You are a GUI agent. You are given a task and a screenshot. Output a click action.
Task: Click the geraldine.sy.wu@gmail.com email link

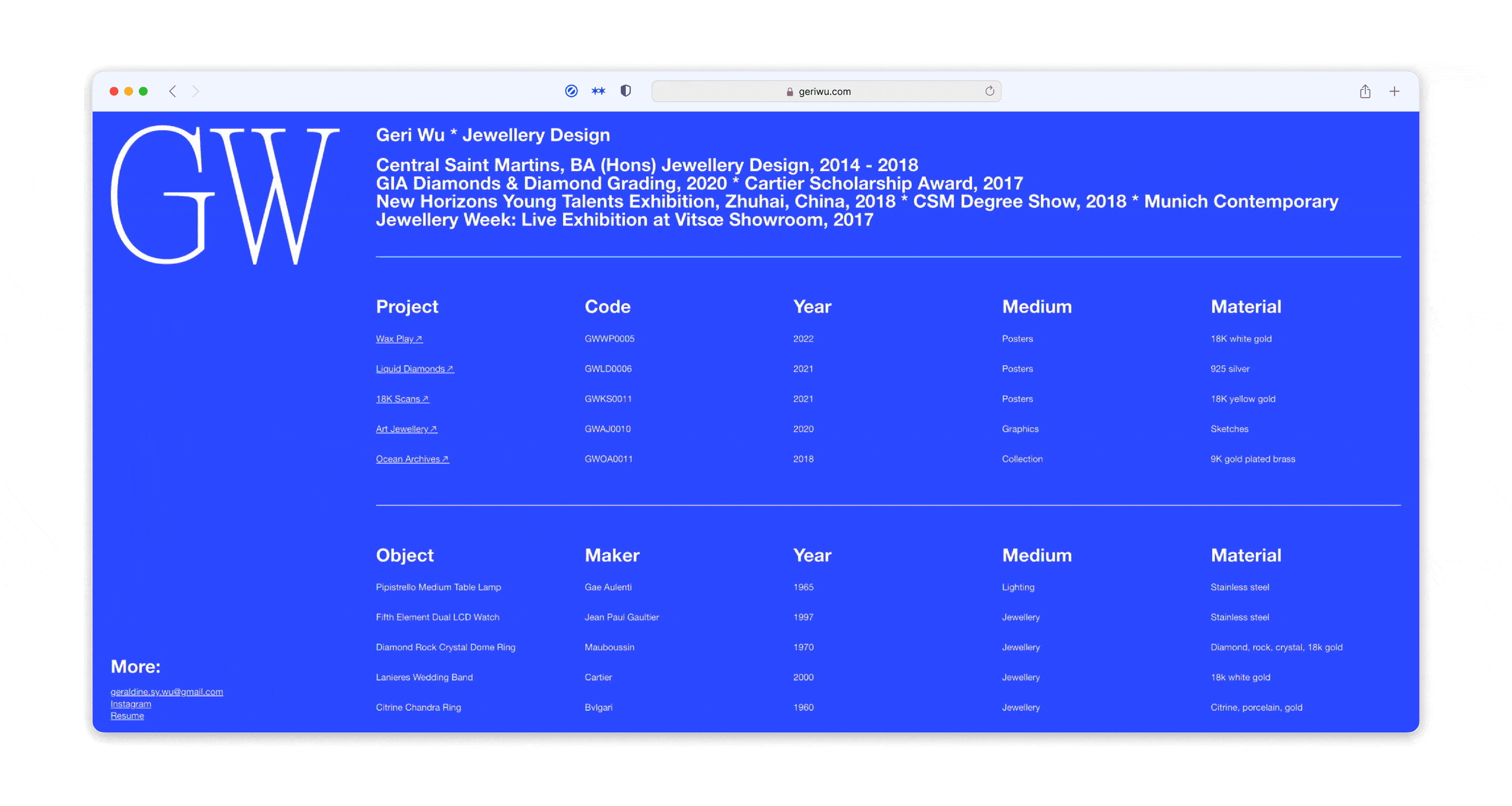point(167,692)
